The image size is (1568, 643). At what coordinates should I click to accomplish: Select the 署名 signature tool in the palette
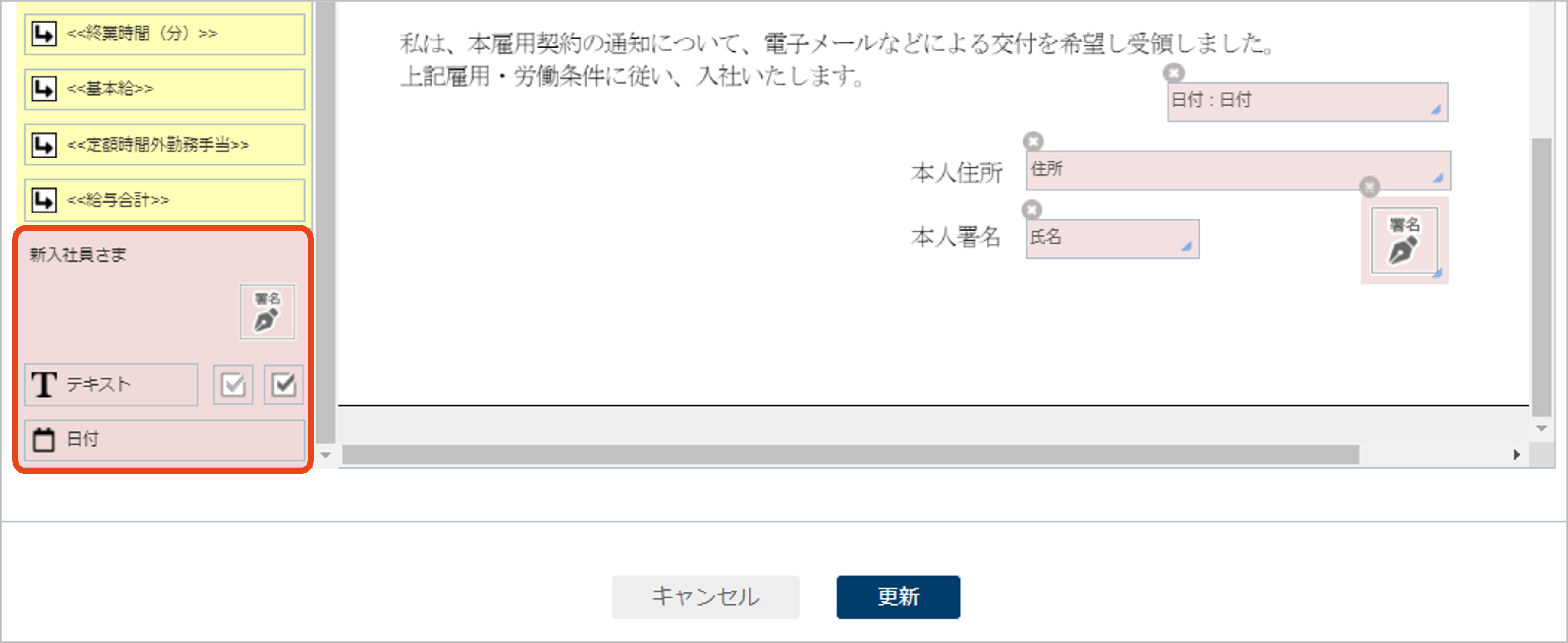click(267, 312)
